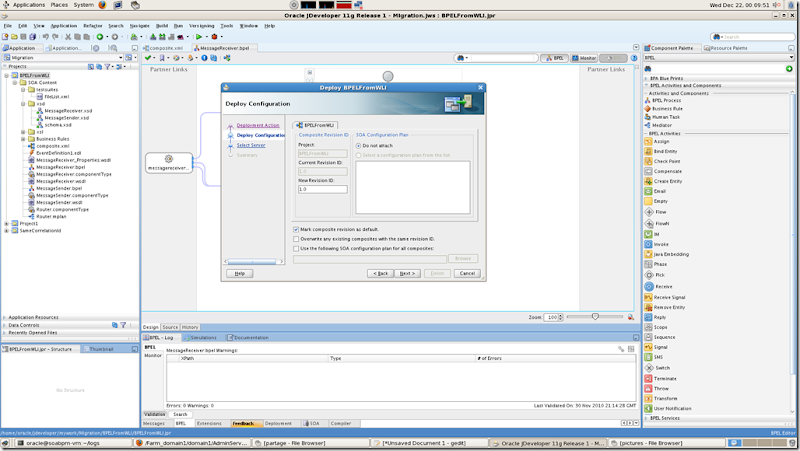Select the Pick activity icon
Image resolution: width=800 pixels, height=451 pixels.
[649, 275]
